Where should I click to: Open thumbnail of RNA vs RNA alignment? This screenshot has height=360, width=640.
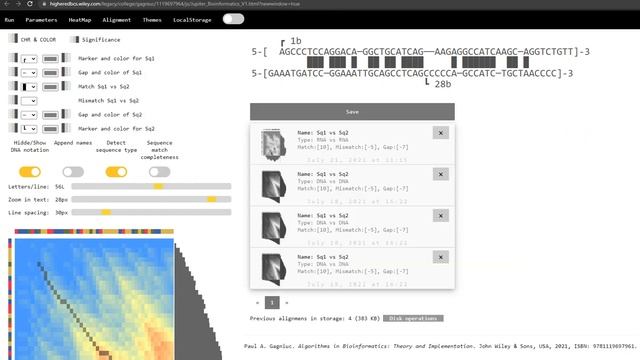(x=273, y=145)
